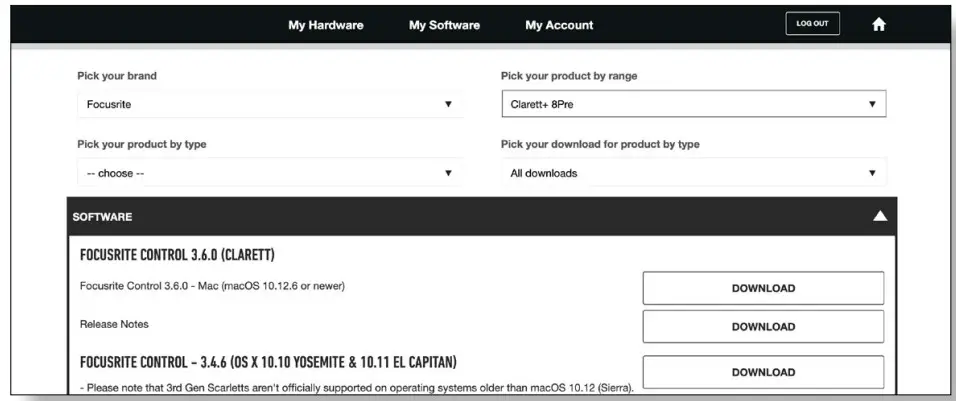The image size is (956, 401).
Task: Open the My Hardware menu
Action: click(x=326, y=25)
